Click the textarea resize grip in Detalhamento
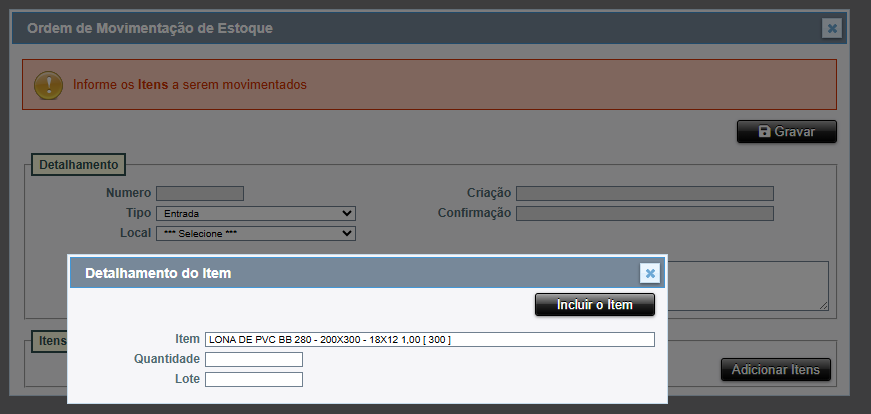 823,305
